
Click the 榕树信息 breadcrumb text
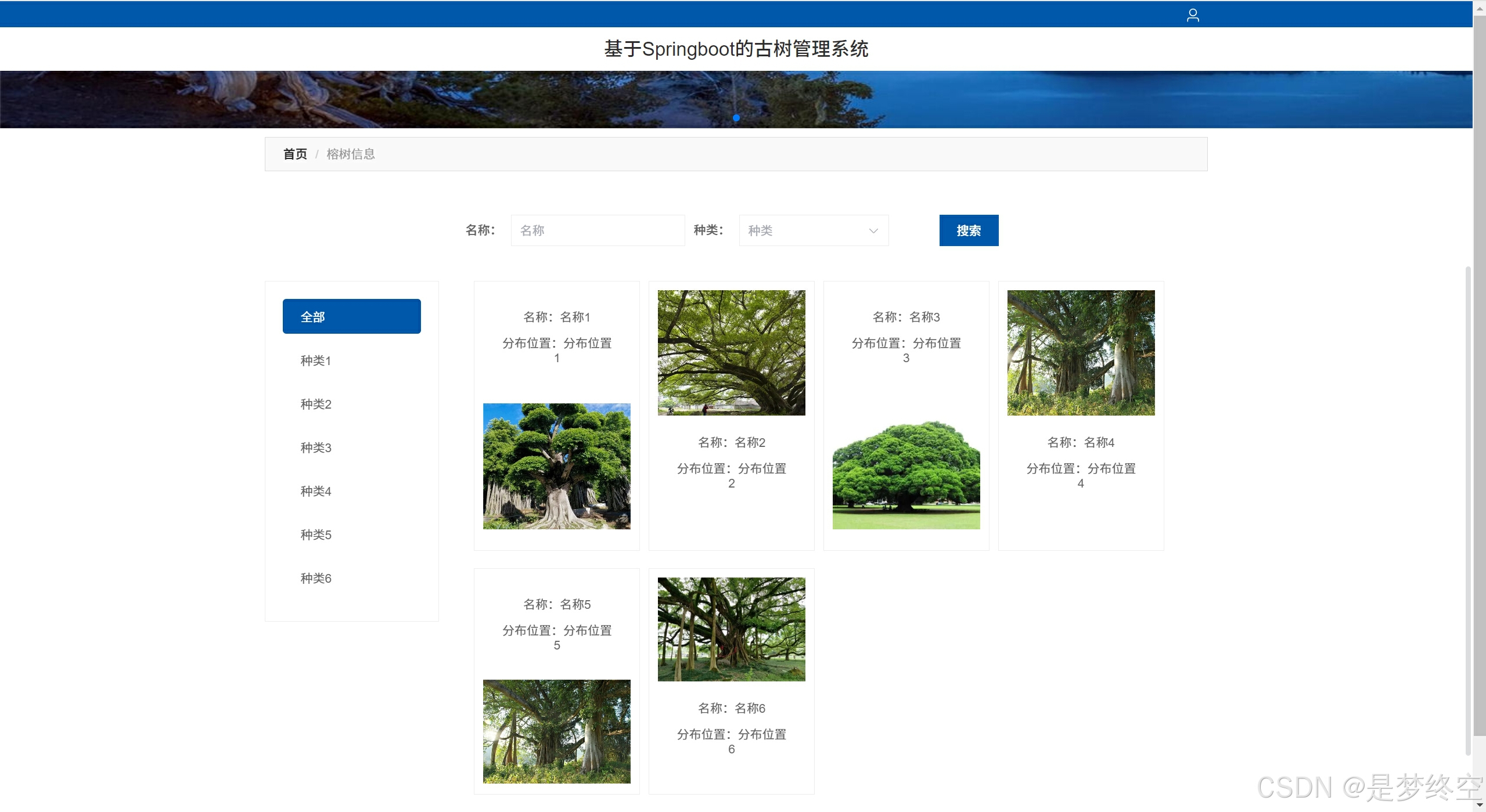pos(351,154)
